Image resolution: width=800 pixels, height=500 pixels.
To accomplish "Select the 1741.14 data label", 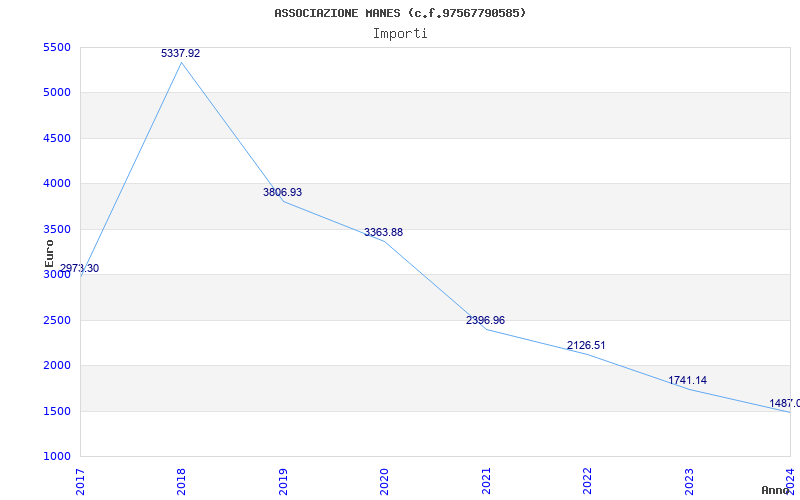I will click(688, 380).
